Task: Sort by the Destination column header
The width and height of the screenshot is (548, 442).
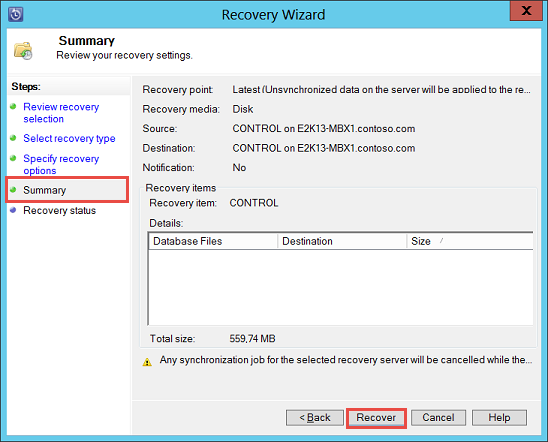Action: pyautogui.click(x=342, y=241)
